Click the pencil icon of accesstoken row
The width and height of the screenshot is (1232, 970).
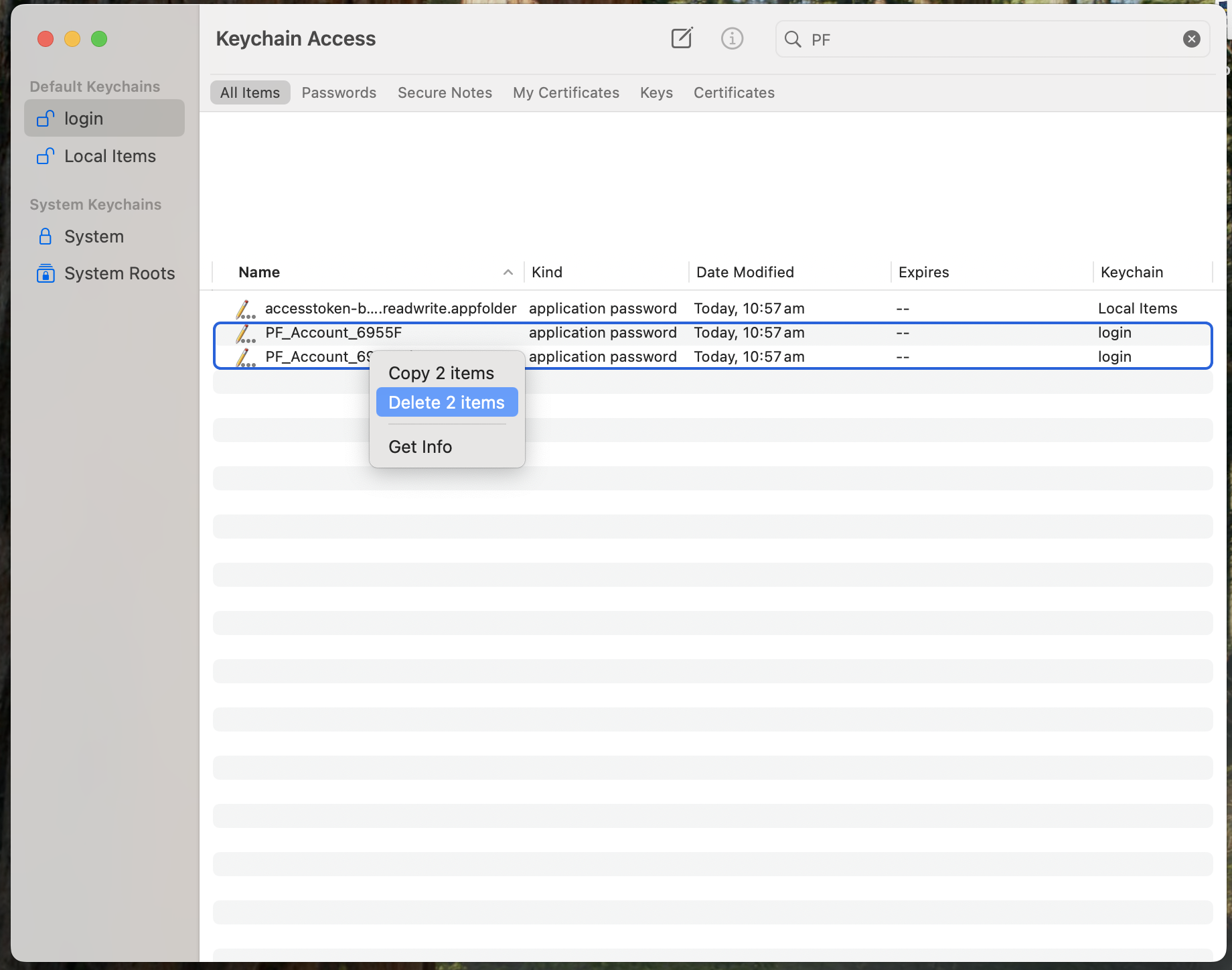coord(246,309)
